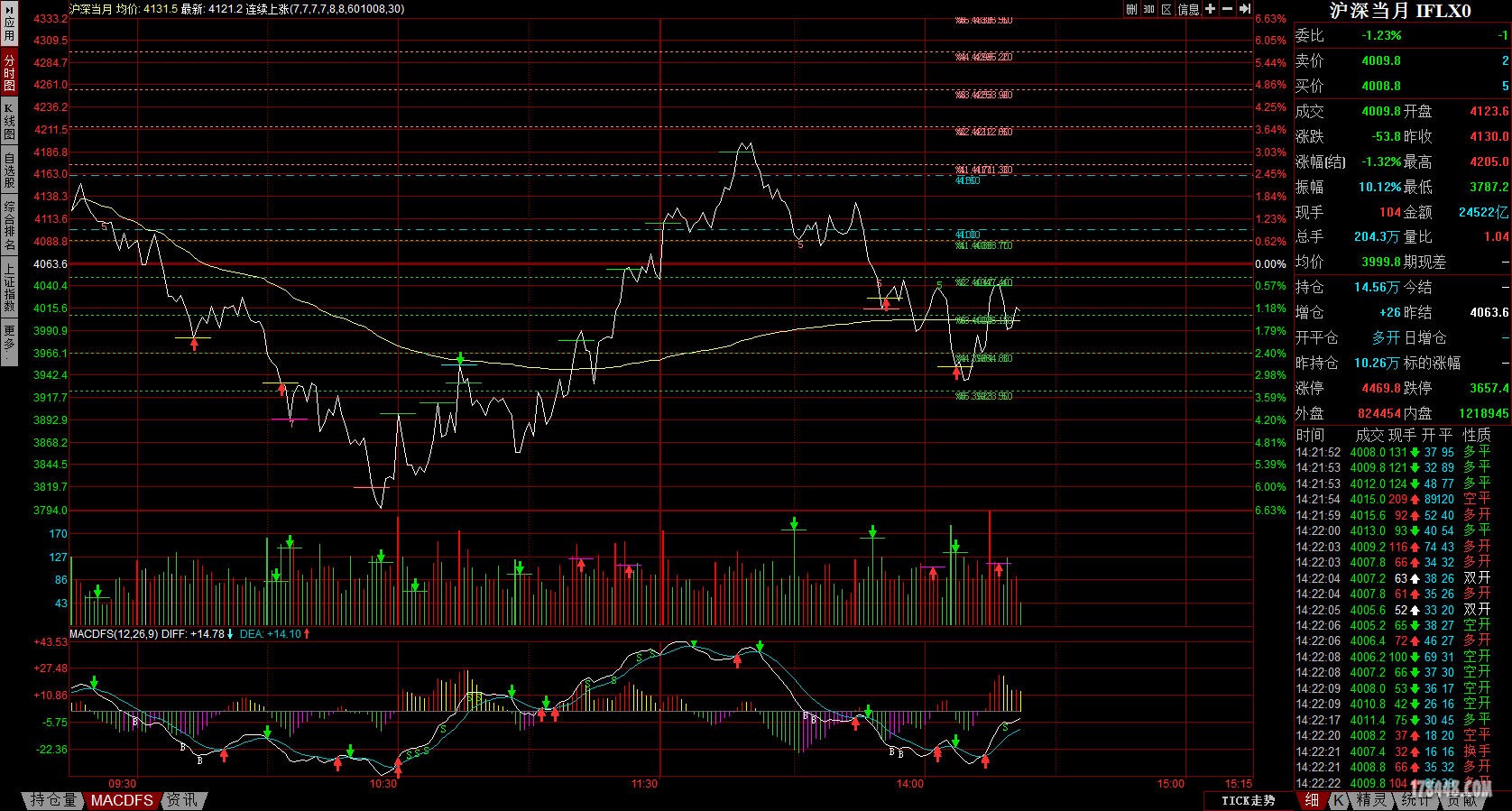Viewport: 1512px width, 811px height.
Task: Click the 300 index icon in chart toolbar
Action: click(1148, 9)
